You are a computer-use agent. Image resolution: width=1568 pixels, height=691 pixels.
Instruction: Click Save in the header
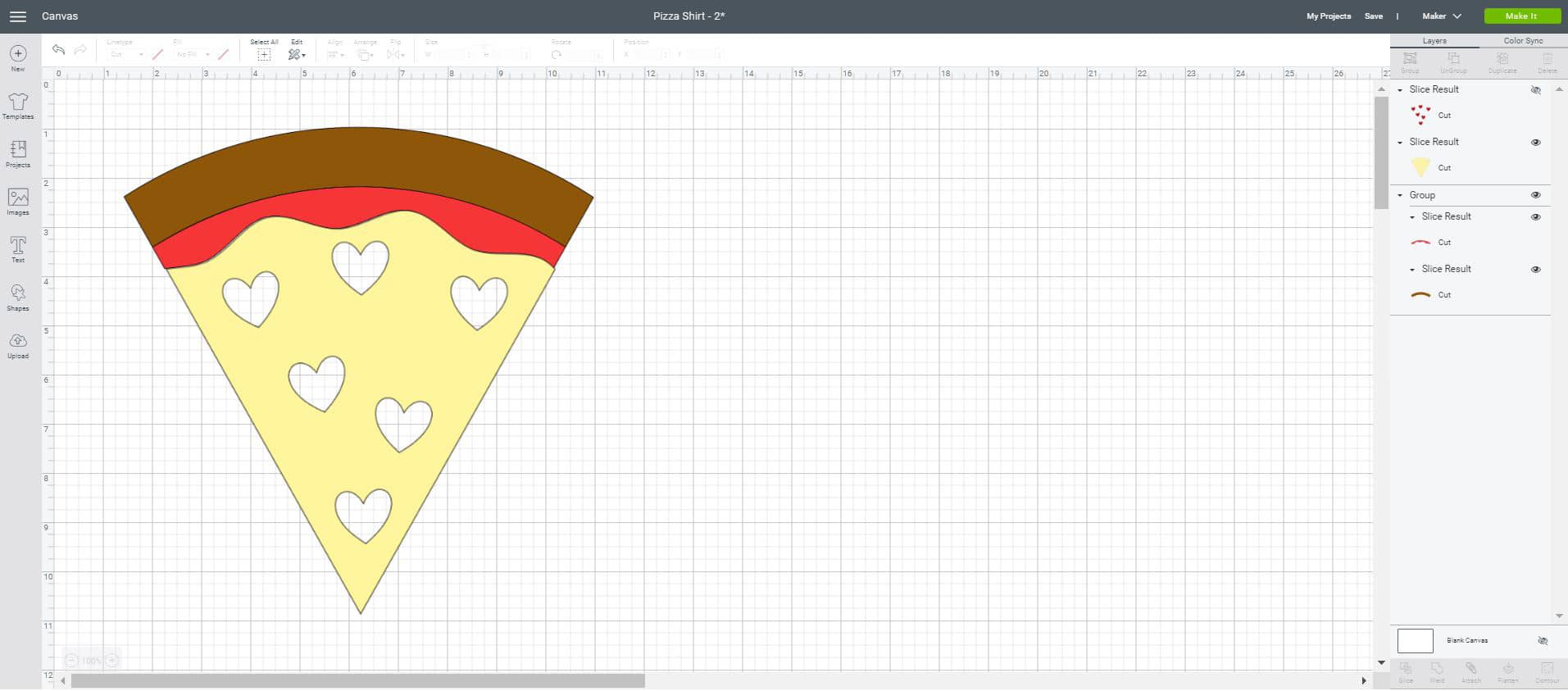click(x=1374, y=16)
